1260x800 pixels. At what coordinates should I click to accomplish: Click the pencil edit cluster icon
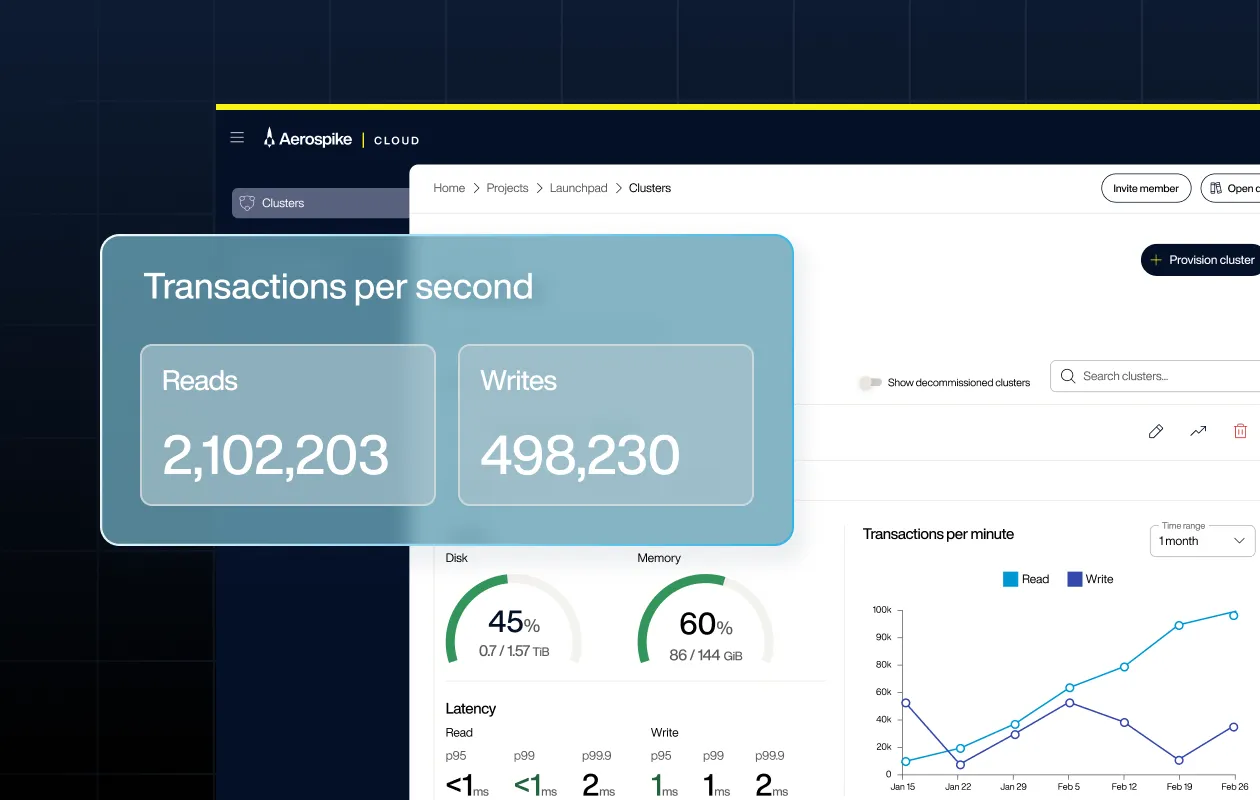pyautogui.click(x=1156, y=431)
